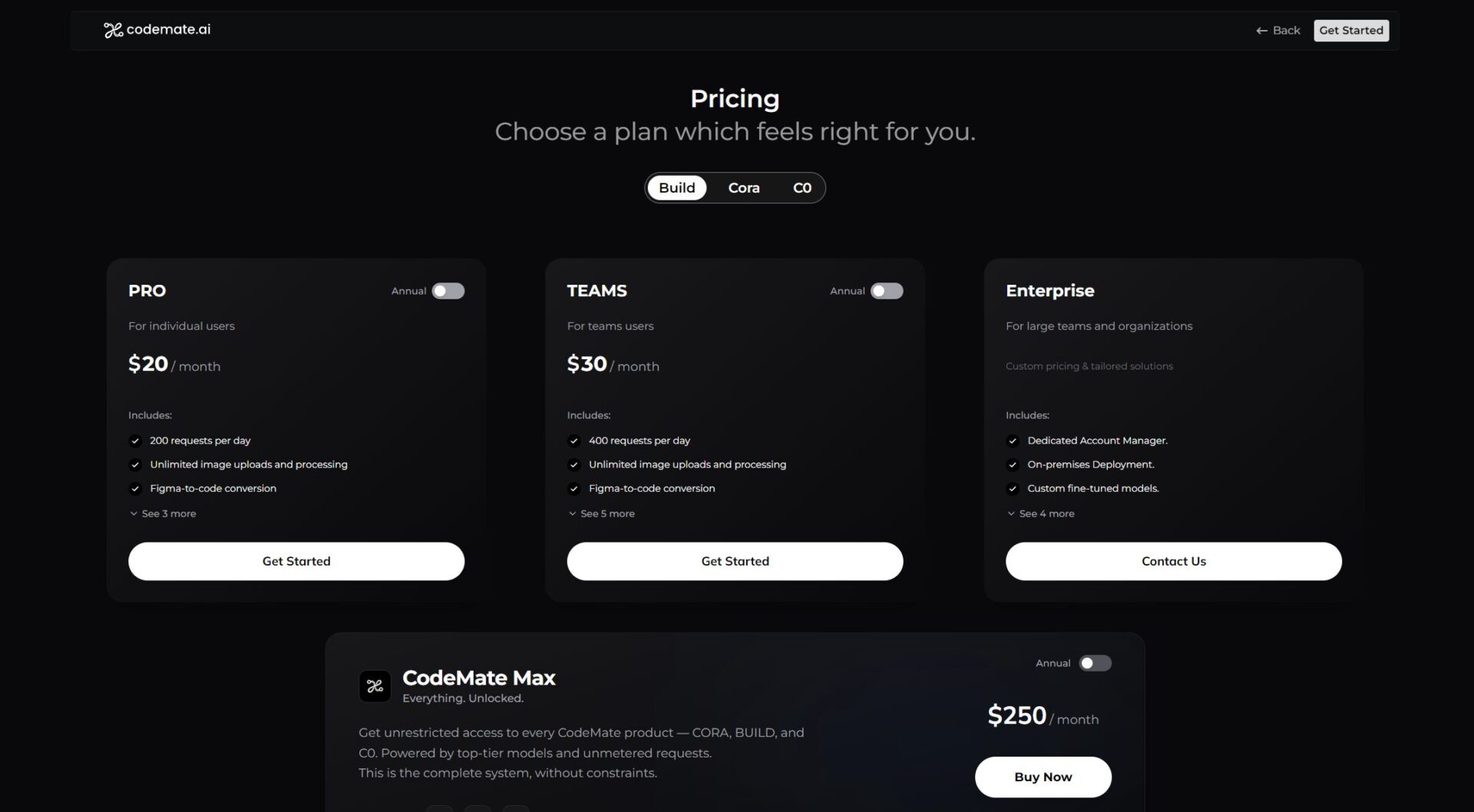The image size is (1474, 812).
Task: Click the codemate.ai logo icon
Action: tap(112, 30)
